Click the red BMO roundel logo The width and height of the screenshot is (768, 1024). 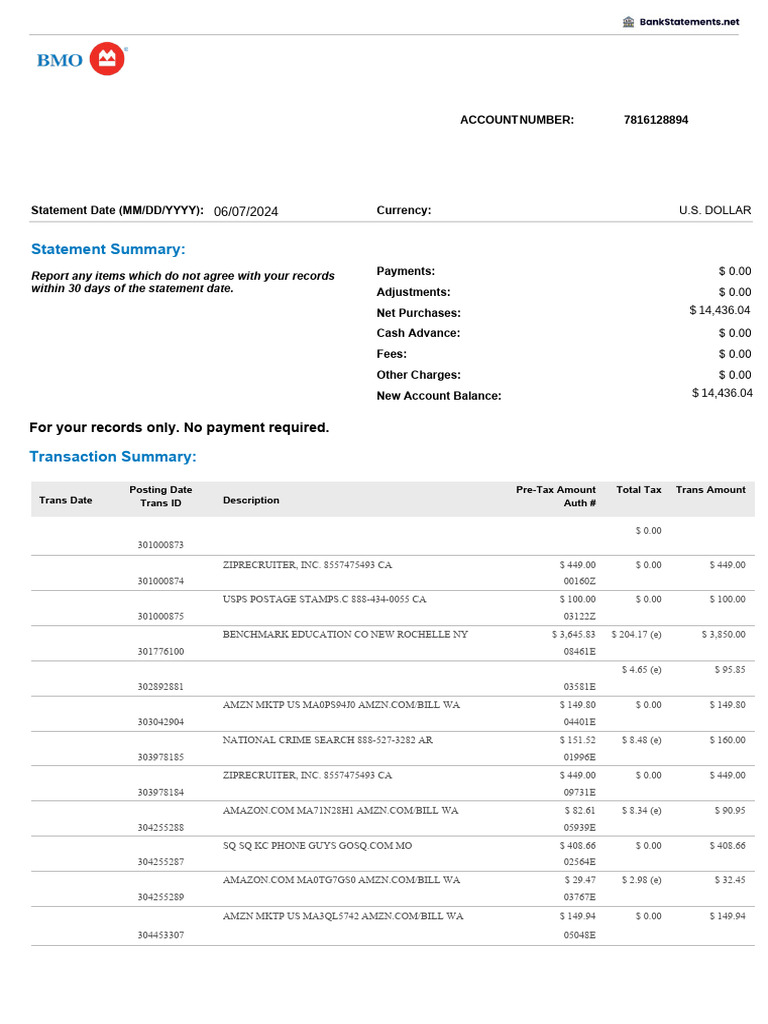pyautogui.click(x=107, y=59)
